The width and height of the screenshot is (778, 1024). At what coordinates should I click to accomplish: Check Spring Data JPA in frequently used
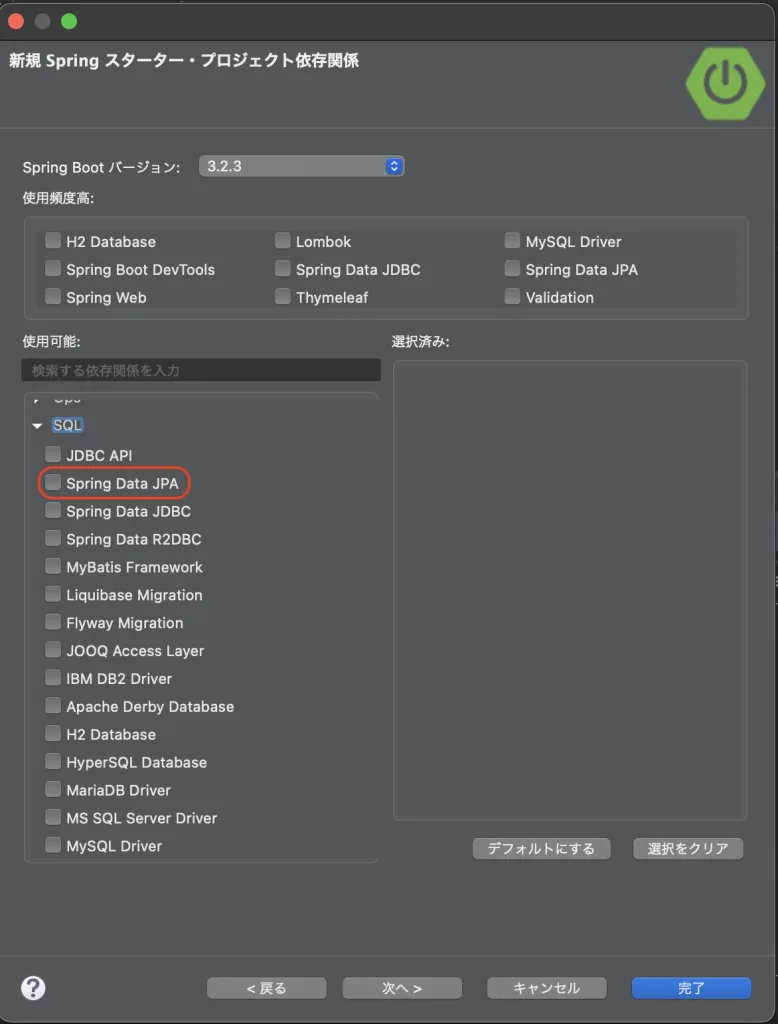point(513,269)
